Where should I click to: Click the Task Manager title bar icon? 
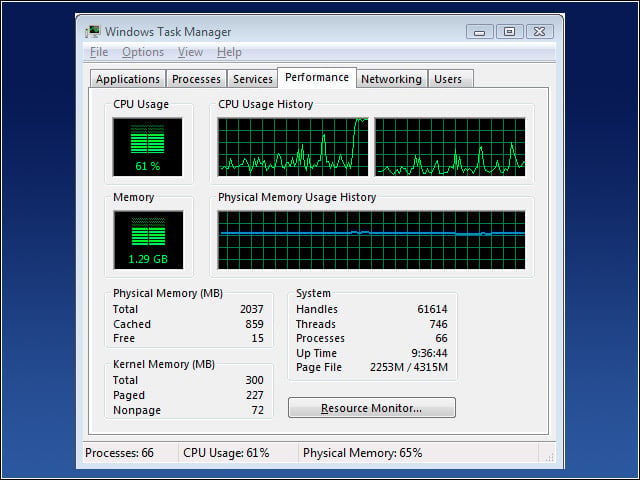click(92, 32)
